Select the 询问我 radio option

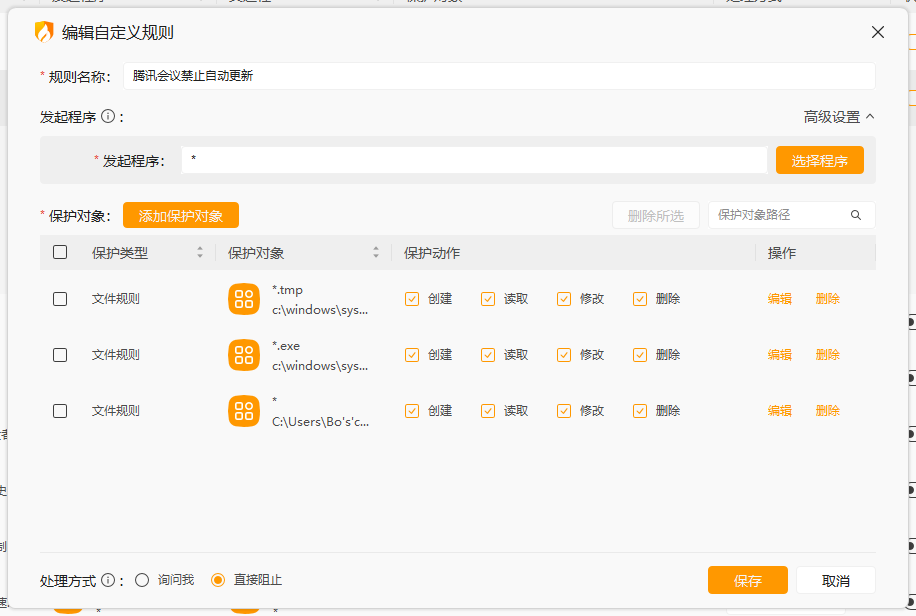click(x=142, y=580)
